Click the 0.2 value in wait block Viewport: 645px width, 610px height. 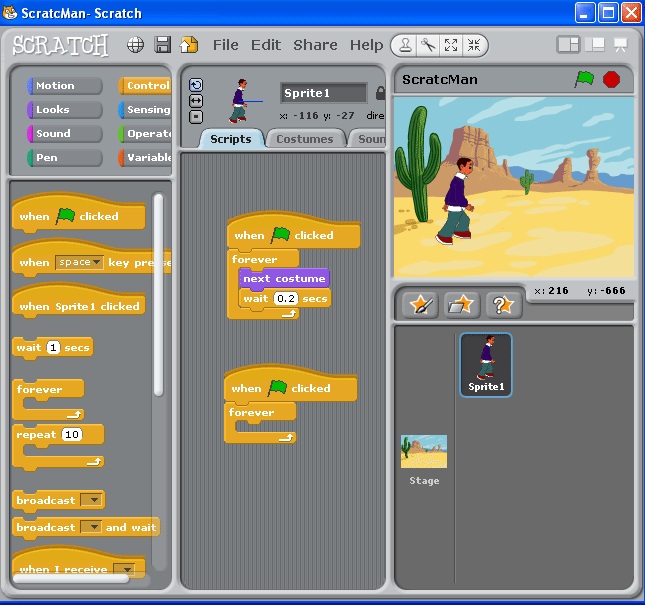point(286,298)
